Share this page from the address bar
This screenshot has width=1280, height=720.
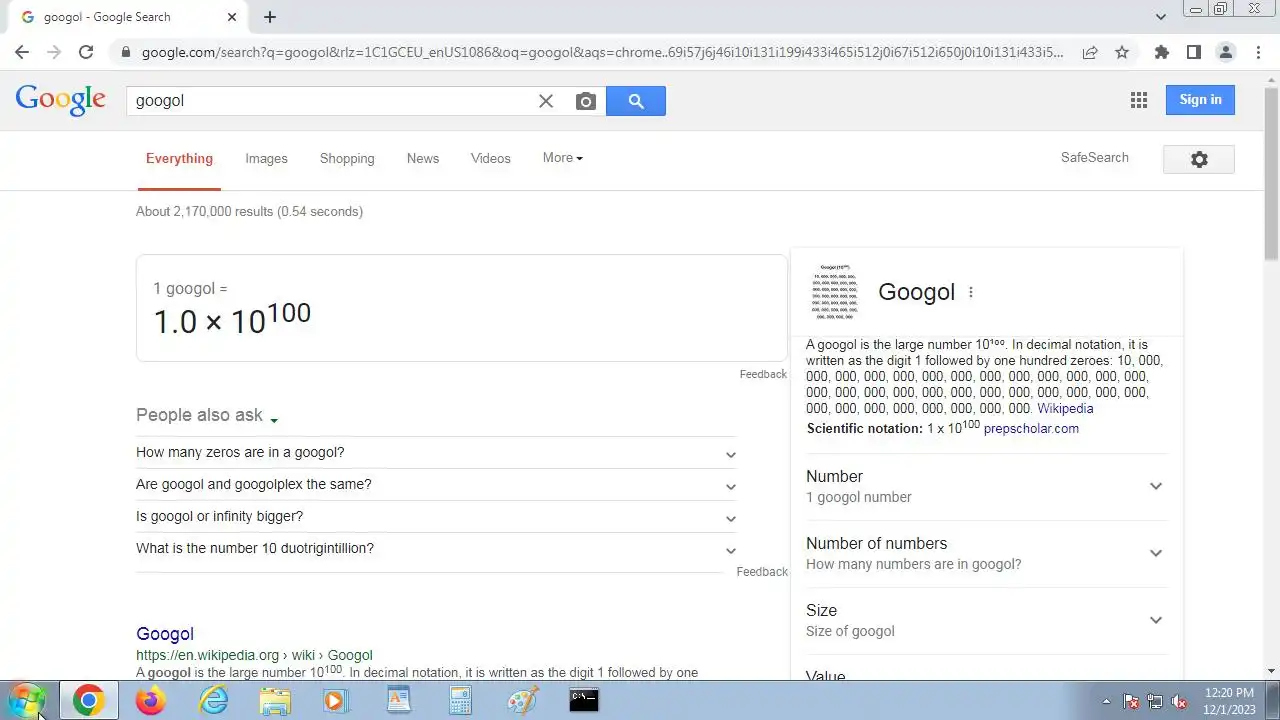[1090, 52]
